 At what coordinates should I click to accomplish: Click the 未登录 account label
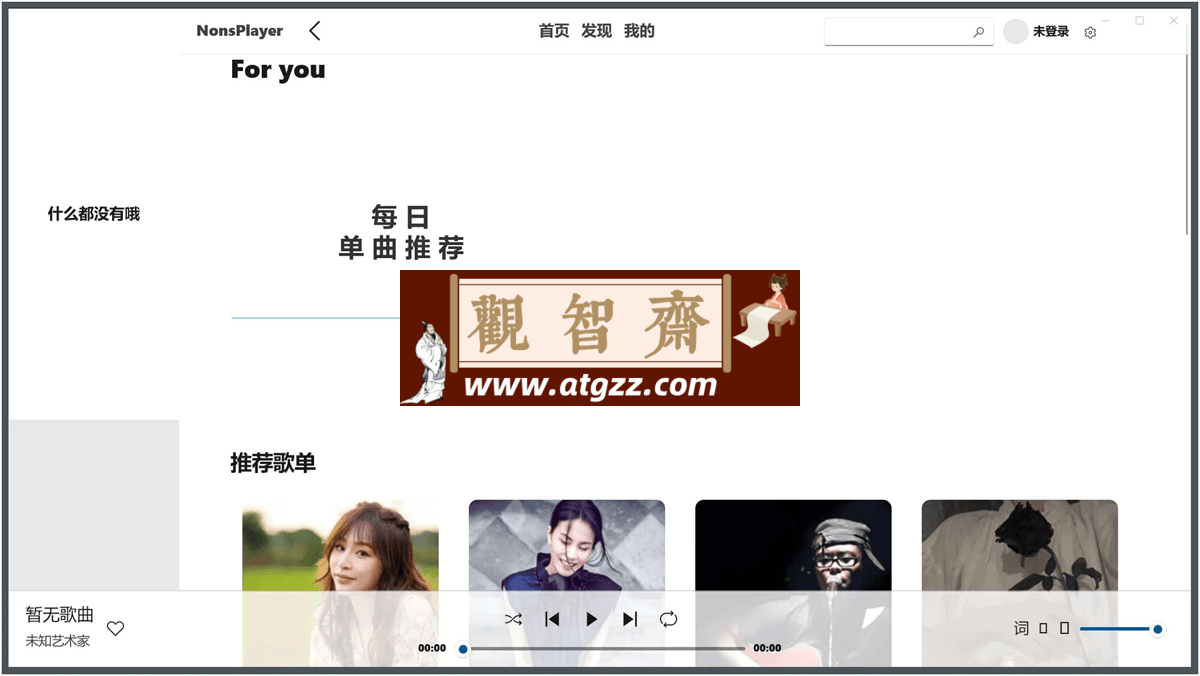point(1051,32)
